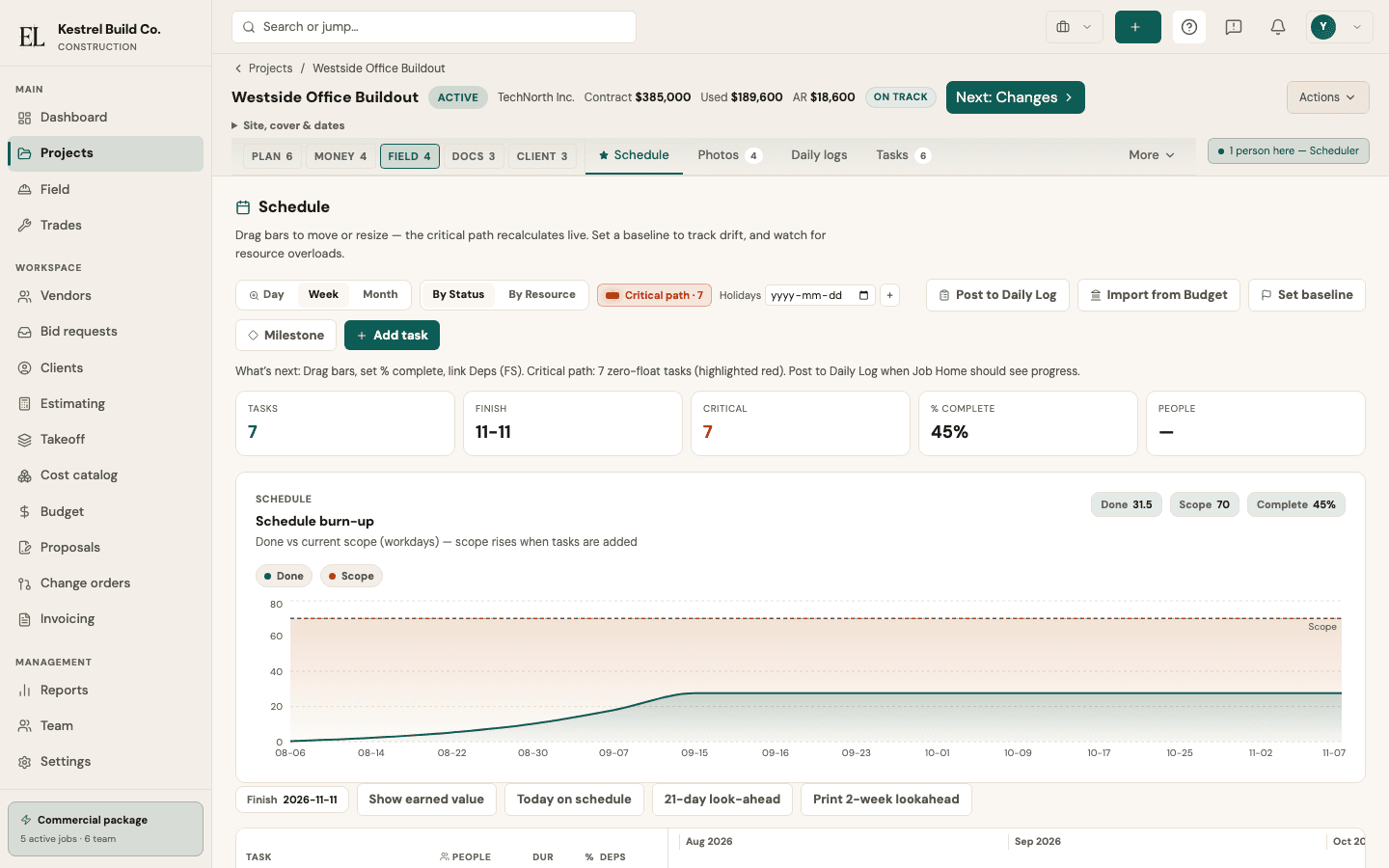Open notifications bell icon
The width and height of the screenshot is (1389, 868).
pos(1278,27)
